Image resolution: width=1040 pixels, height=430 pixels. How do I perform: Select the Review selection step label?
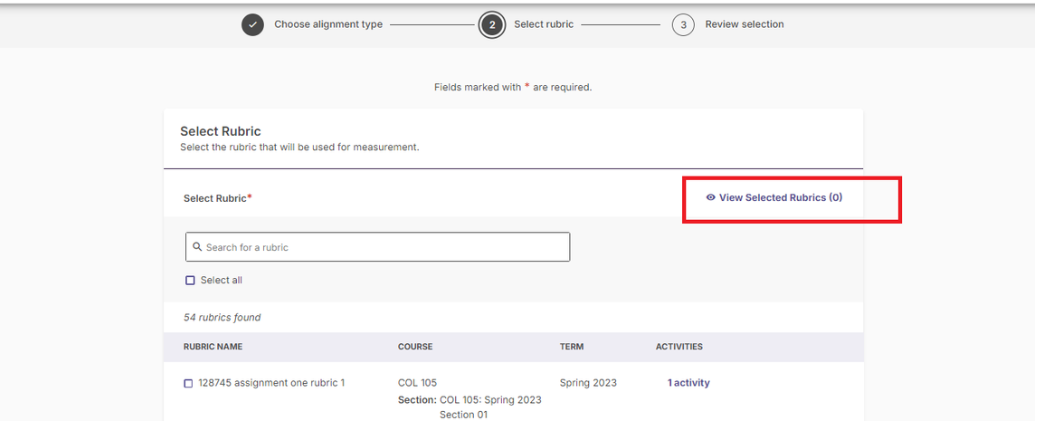click(744, 25)
